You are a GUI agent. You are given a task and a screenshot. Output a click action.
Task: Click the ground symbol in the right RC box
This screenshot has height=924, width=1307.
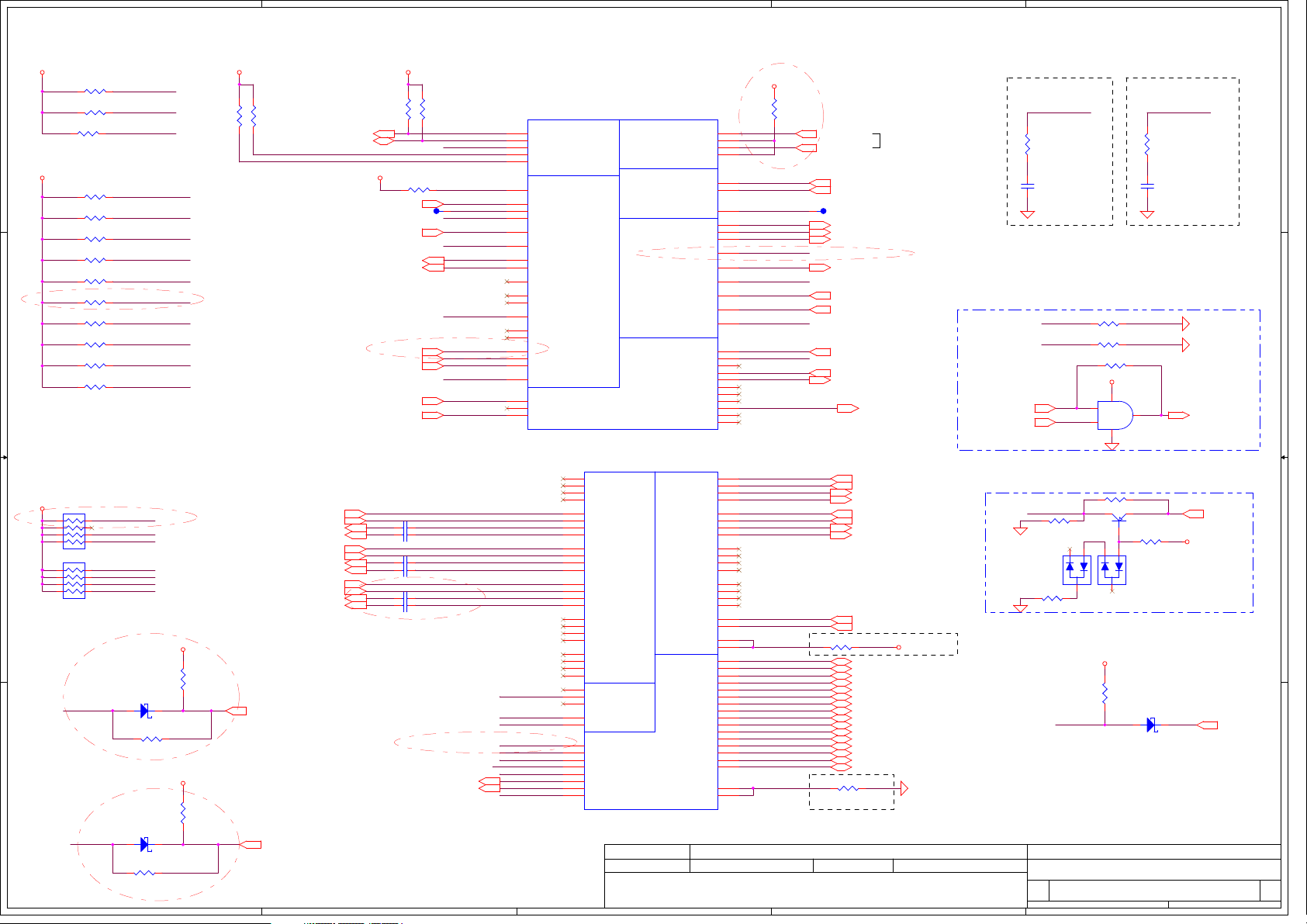click(1147, 214)
